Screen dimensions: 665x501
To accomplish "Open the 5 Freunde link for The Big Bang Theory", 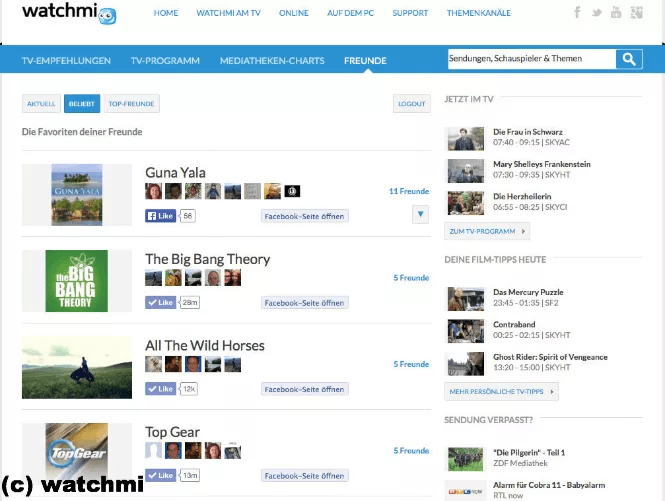I will [x=411, y=278].
